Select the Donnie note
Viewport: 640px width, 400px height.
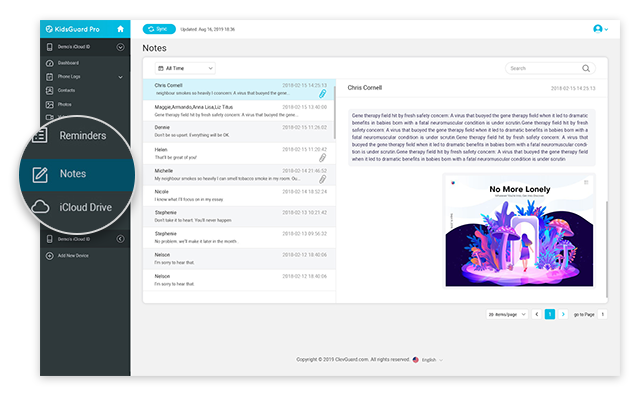tap(239, 131)
